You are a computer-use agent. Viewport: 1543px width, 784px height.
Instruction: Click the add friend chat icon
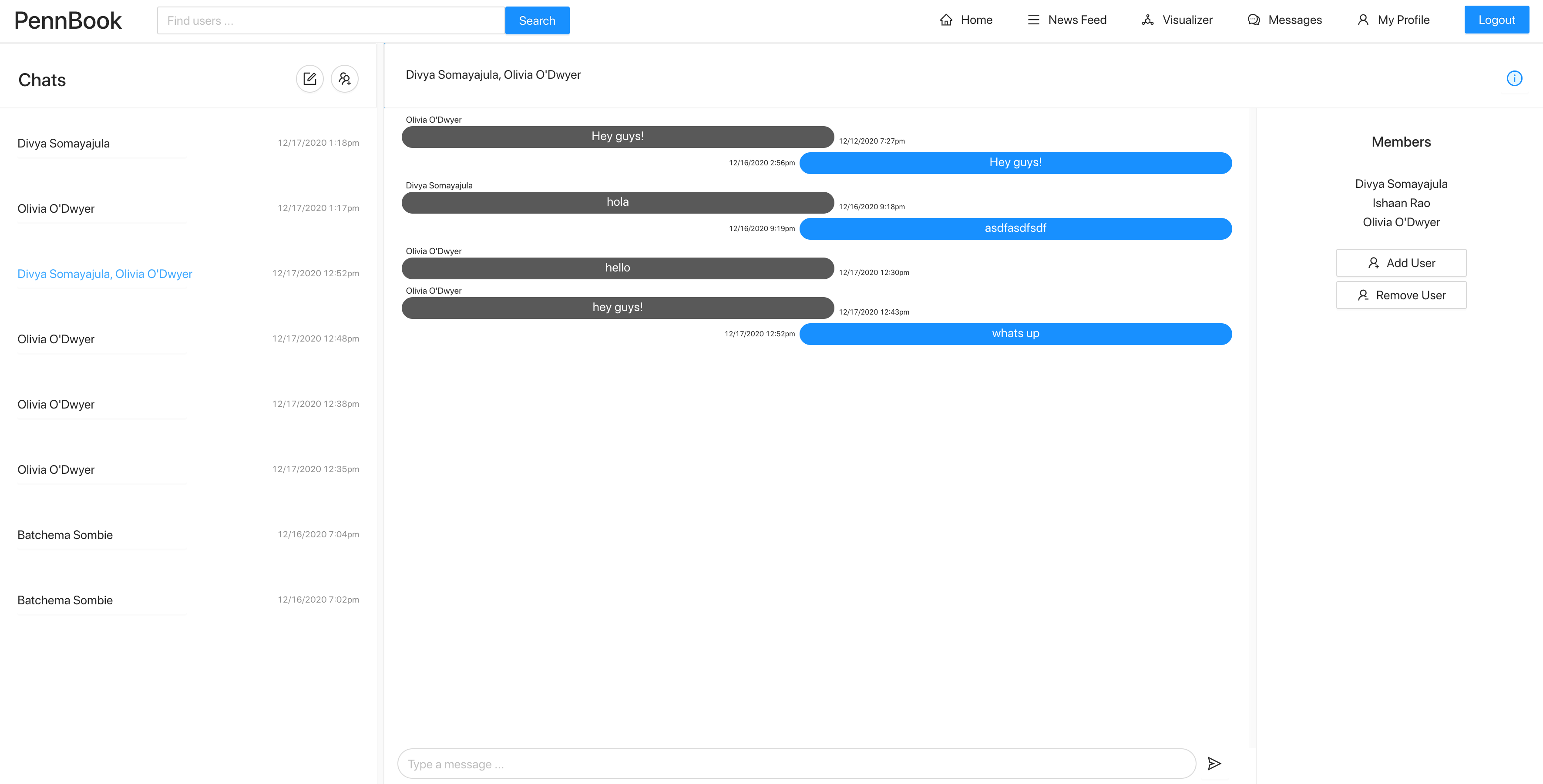click(x=344, y=79)
